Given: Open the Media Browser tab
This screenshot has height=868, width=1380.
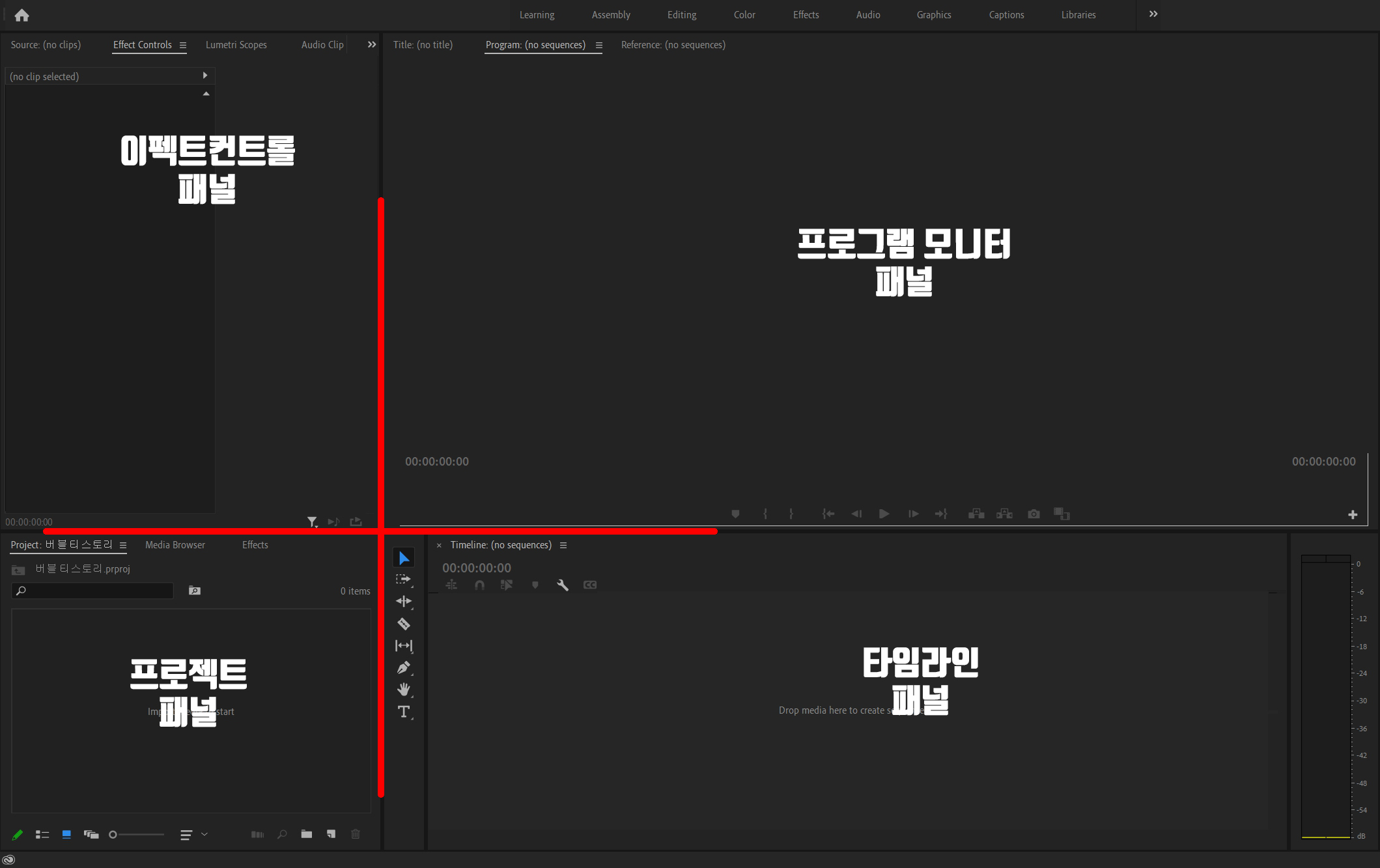Looking at the screenshot, I should coord(175,545).
